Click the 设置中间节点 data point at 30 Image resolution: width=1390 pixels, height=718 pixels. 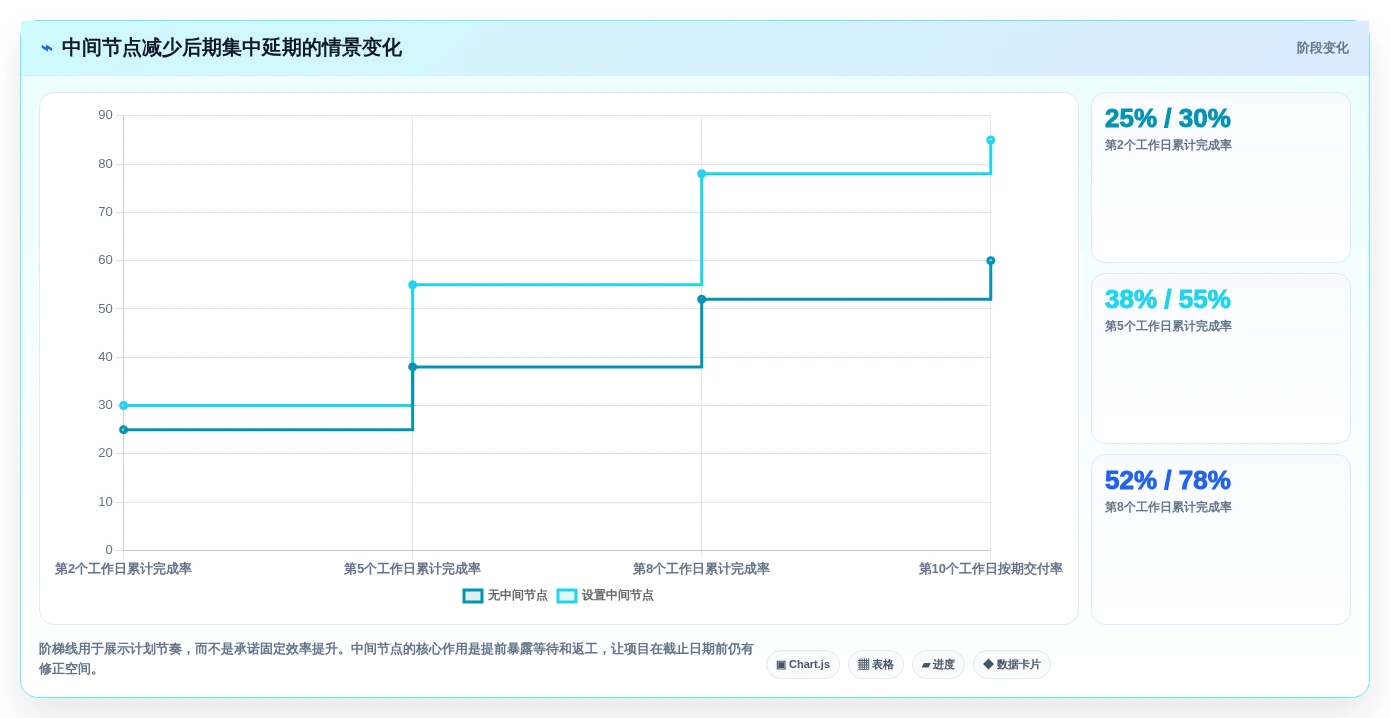point(124,406)
